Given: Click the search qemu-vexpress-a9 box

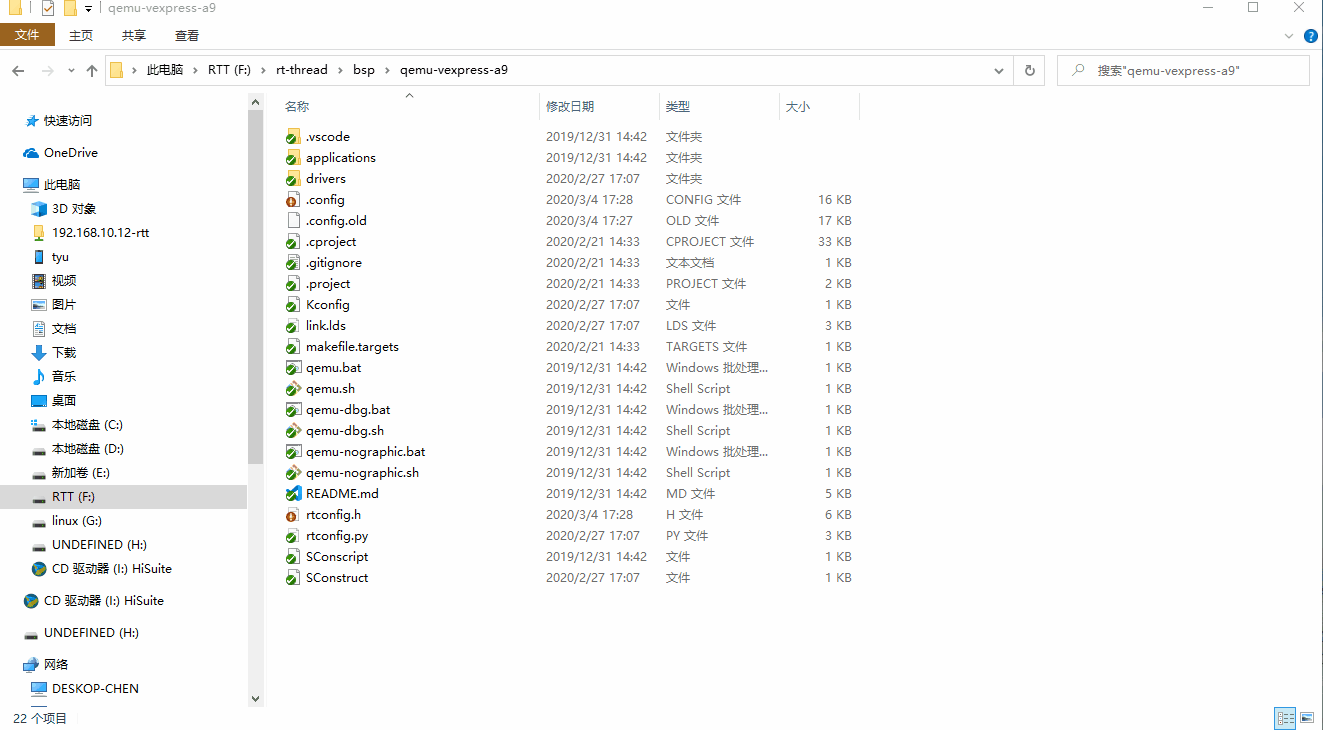Looking at the screenshot, I should (1183, 71).
